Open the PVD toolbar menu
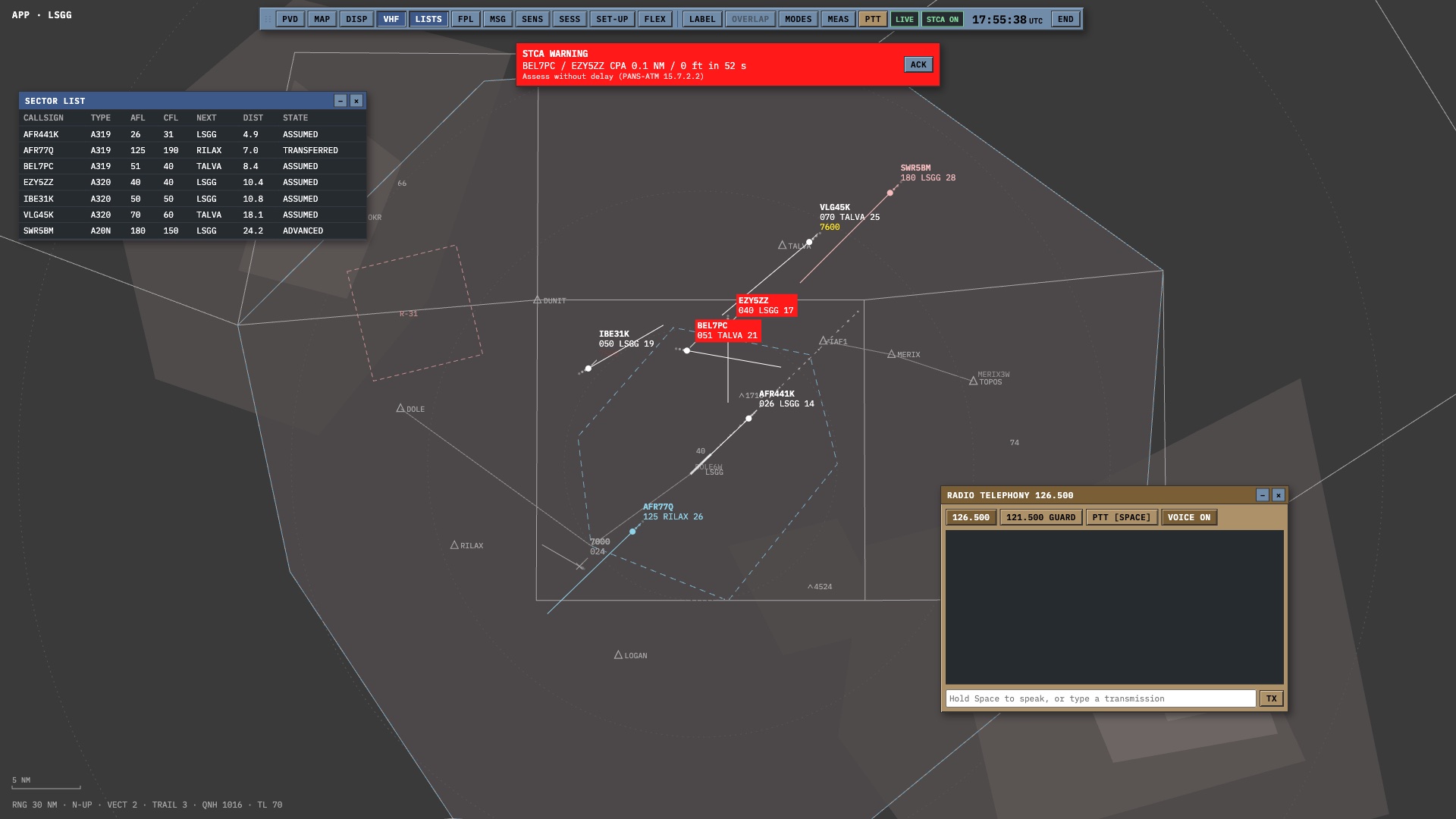This screenshot has width=1456, height=819. click(290, 19)
